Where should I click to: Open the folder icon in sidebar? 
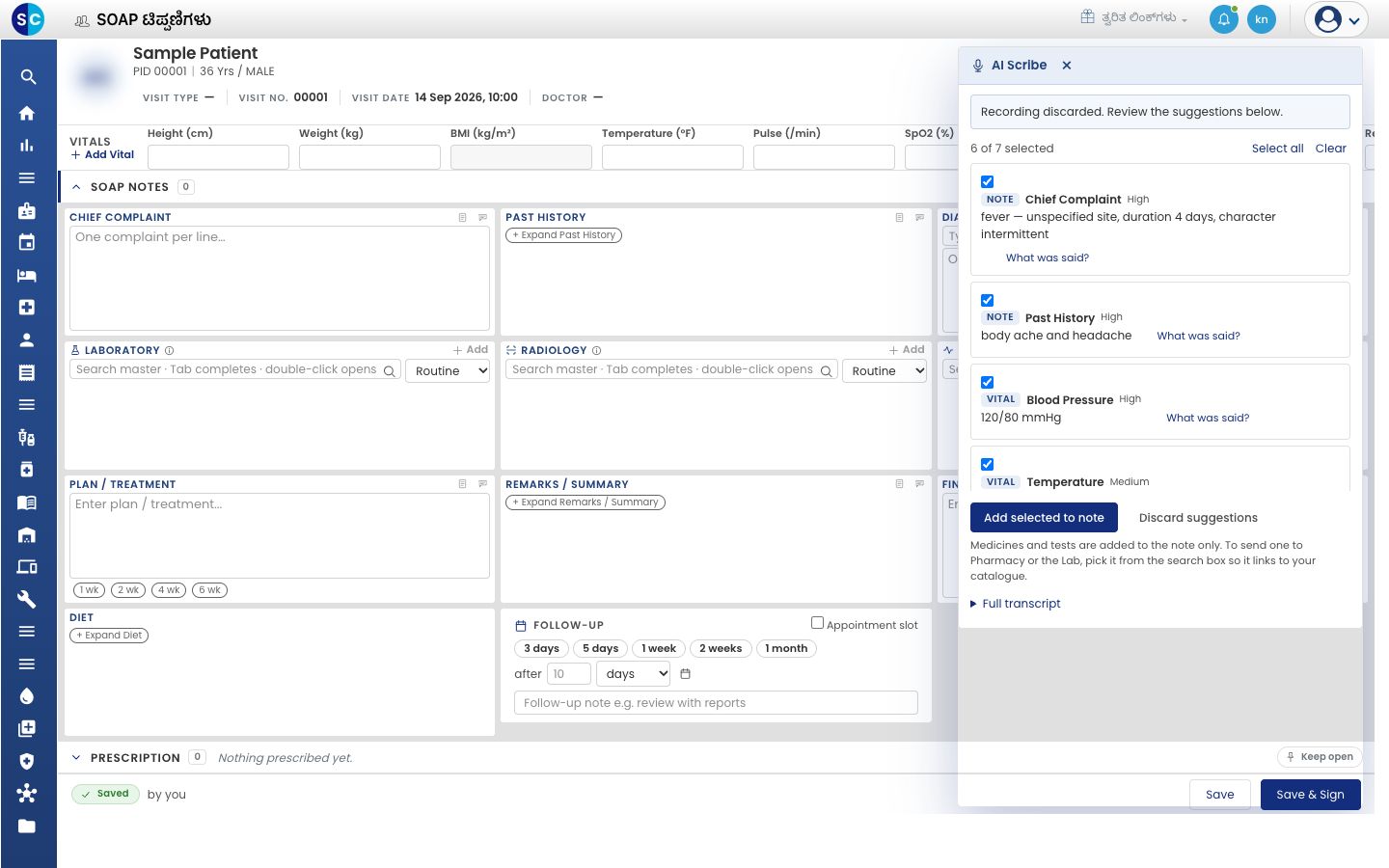coord(27,826)
